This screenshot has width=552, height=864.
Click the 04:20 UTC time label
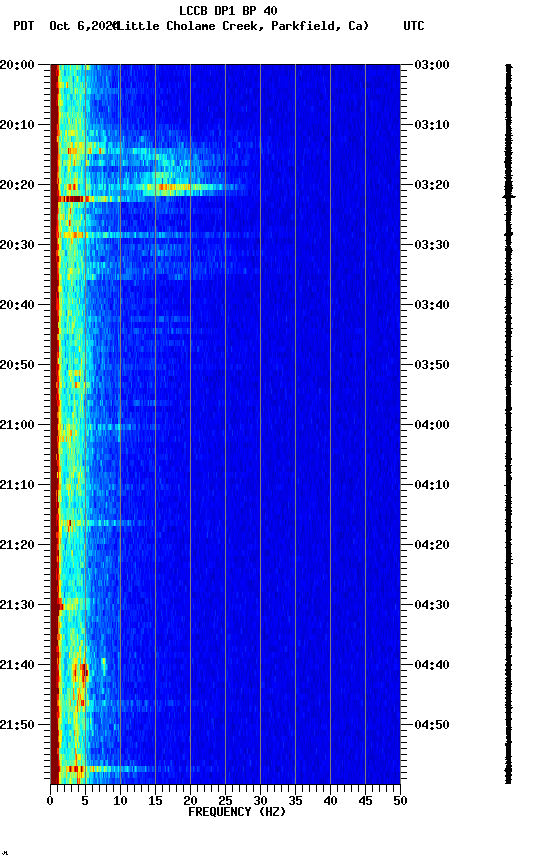pyautogui.click(x=432, y=545)
